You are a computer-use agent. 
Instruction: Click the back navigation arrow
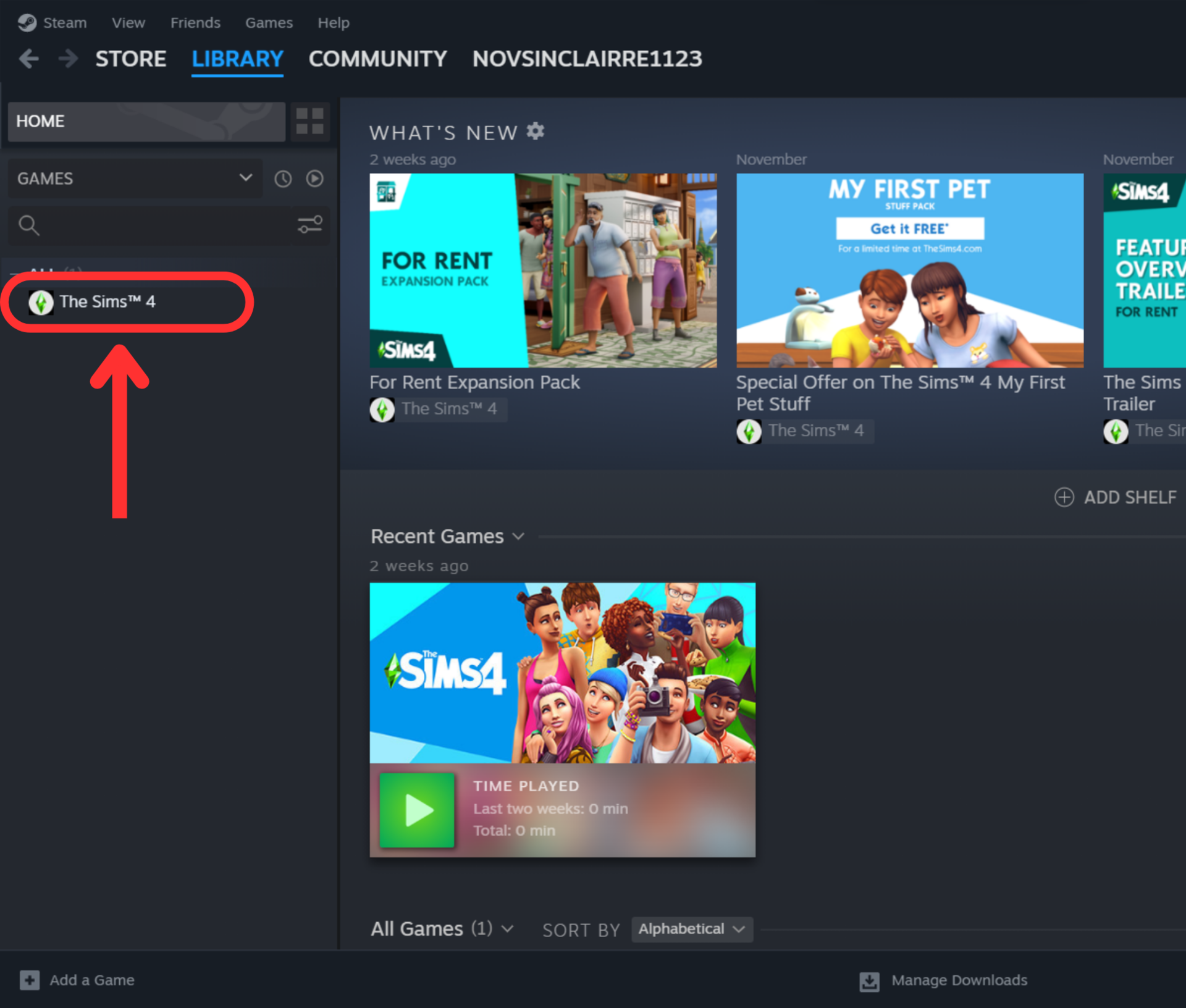pyautogui.click(x=29, y=59)
